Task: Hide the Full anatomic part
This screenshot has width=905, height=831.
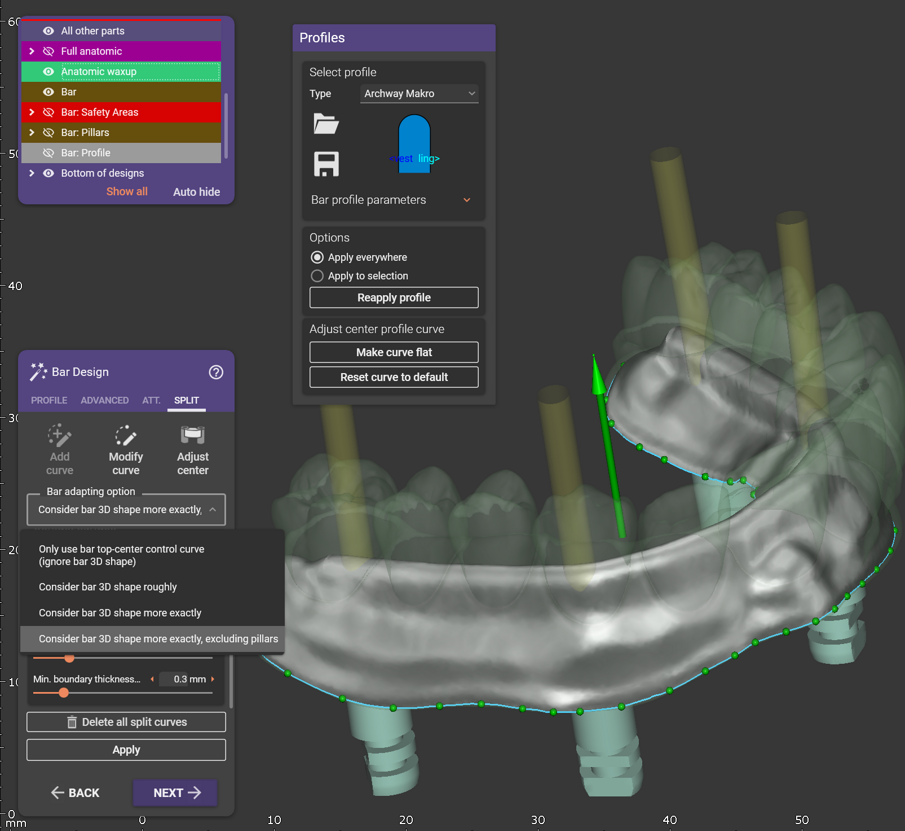Action: pos(46,50)
